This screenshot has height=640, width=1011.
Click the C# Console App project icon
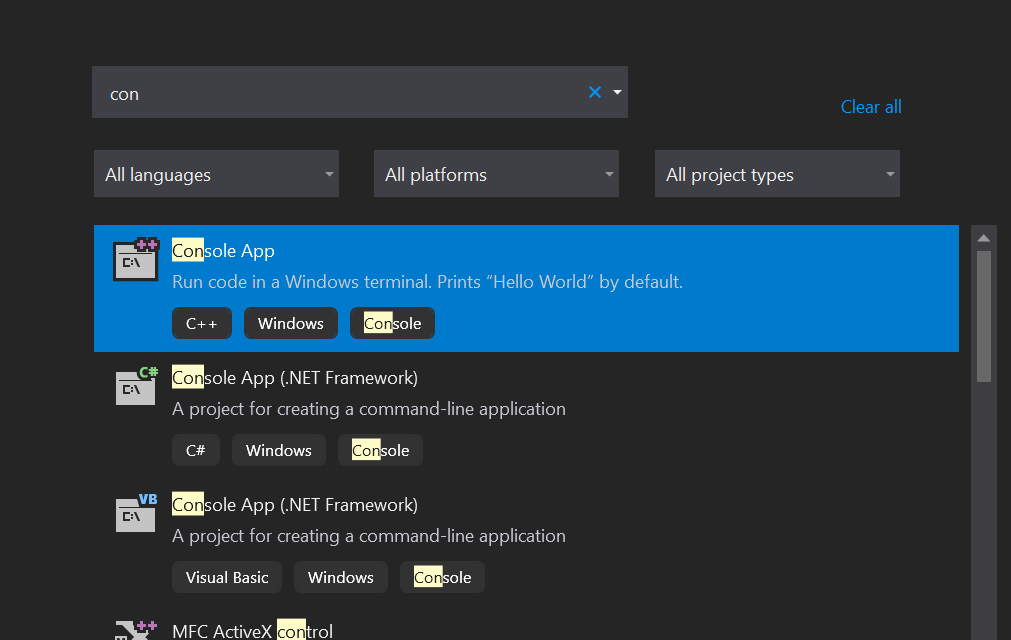135,386
